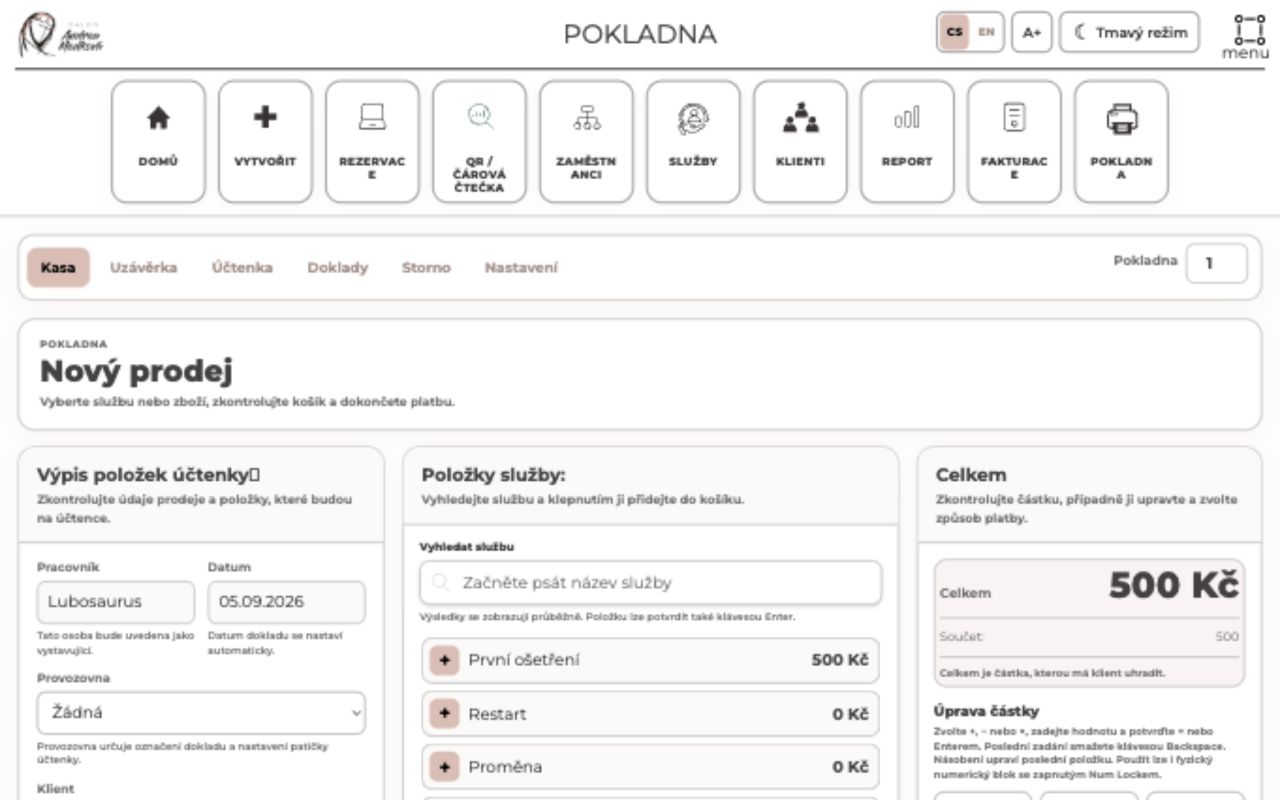Click the Pracovník field Lubosaurus
The width and height of the screenshot is (1280, 800).
coord(116,602)
